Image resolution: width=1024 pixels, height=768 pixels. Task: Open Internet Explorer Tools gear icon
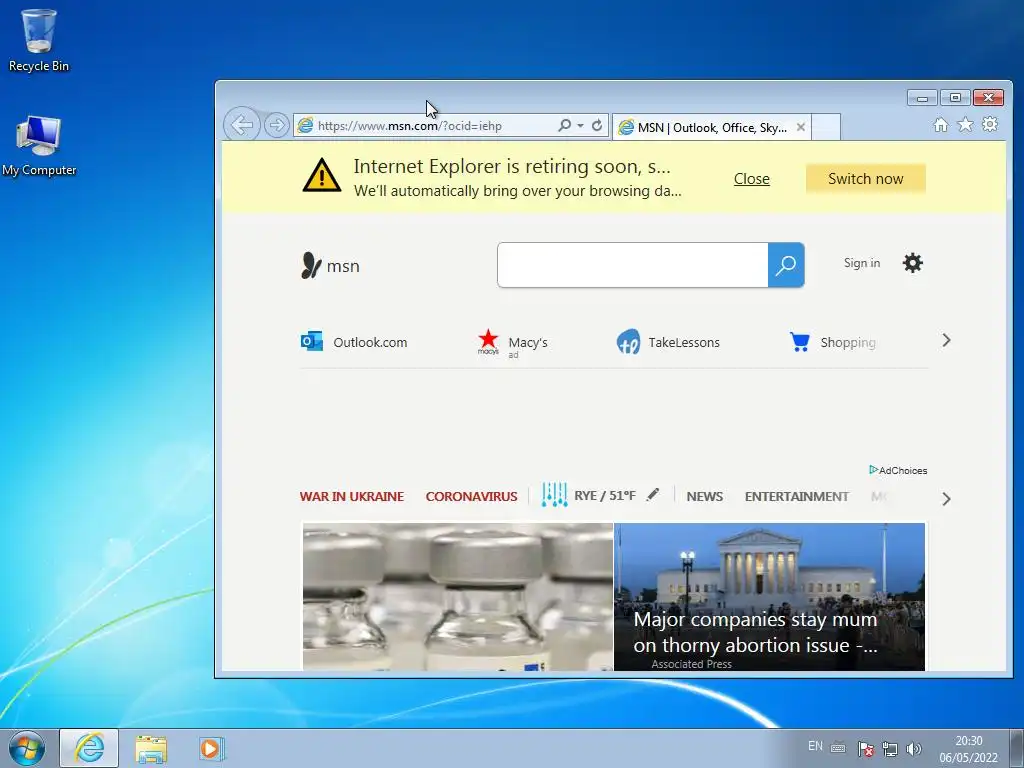coord(990,124)
